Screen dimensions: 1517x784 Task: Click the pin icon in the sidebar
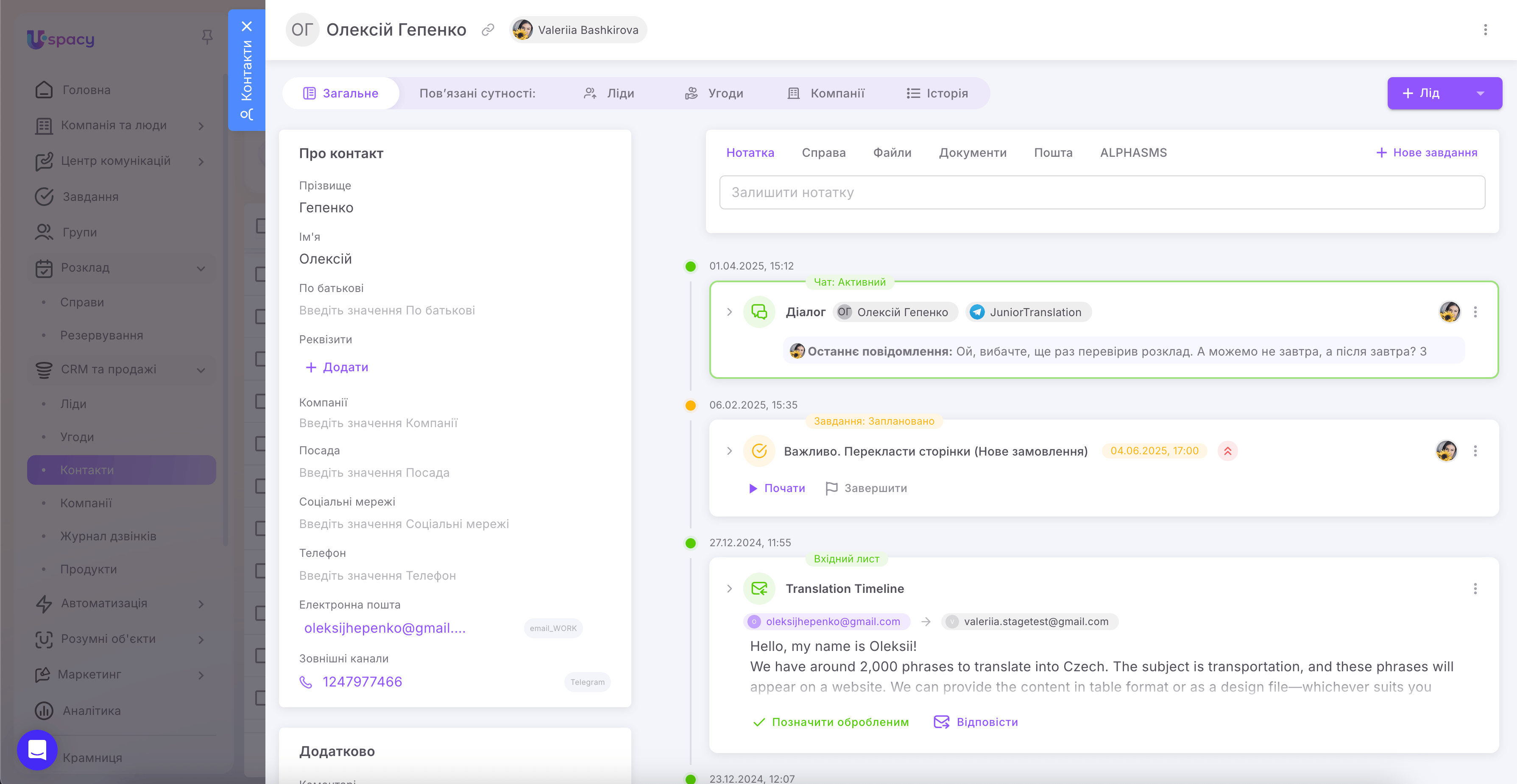(207, 37)
